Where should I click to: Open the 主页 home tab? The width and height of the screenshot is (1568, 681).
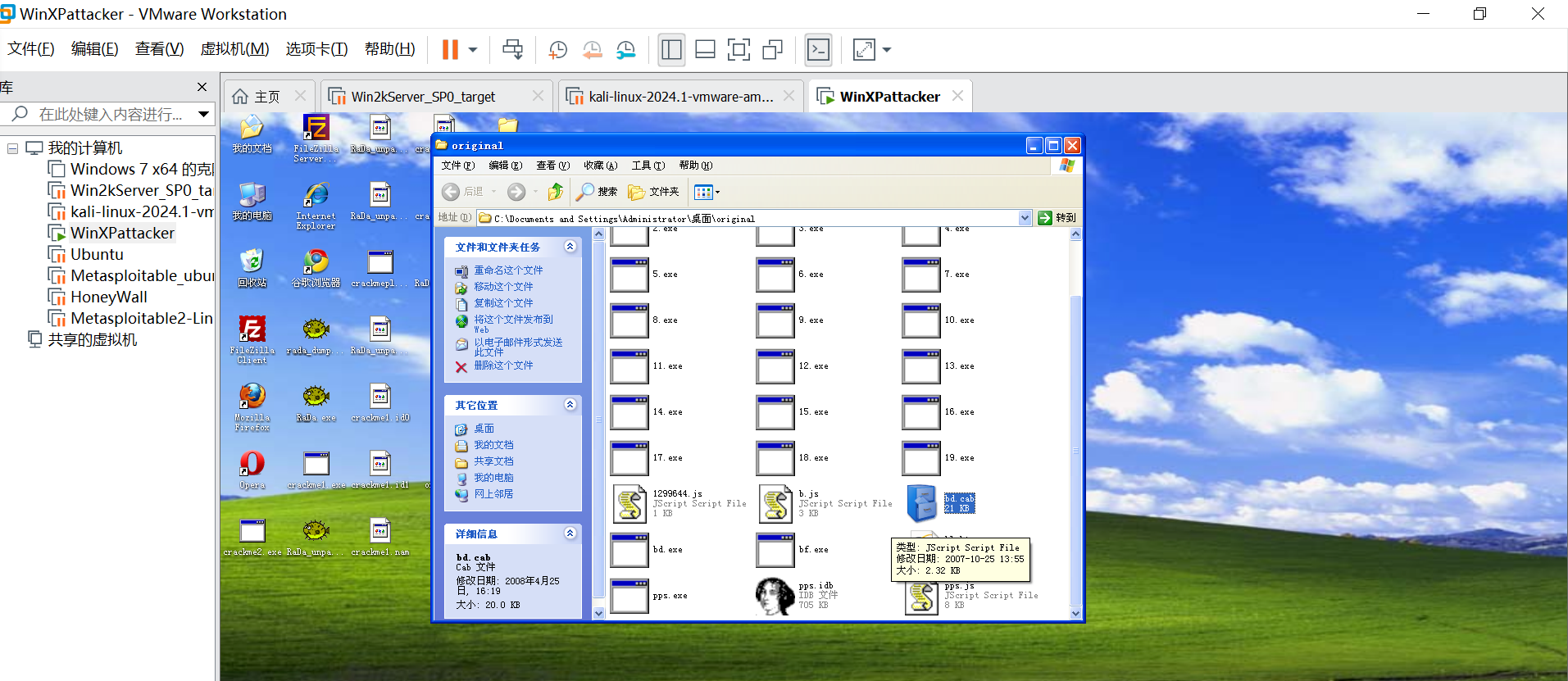pyautogui.click(x=267, y=97)
